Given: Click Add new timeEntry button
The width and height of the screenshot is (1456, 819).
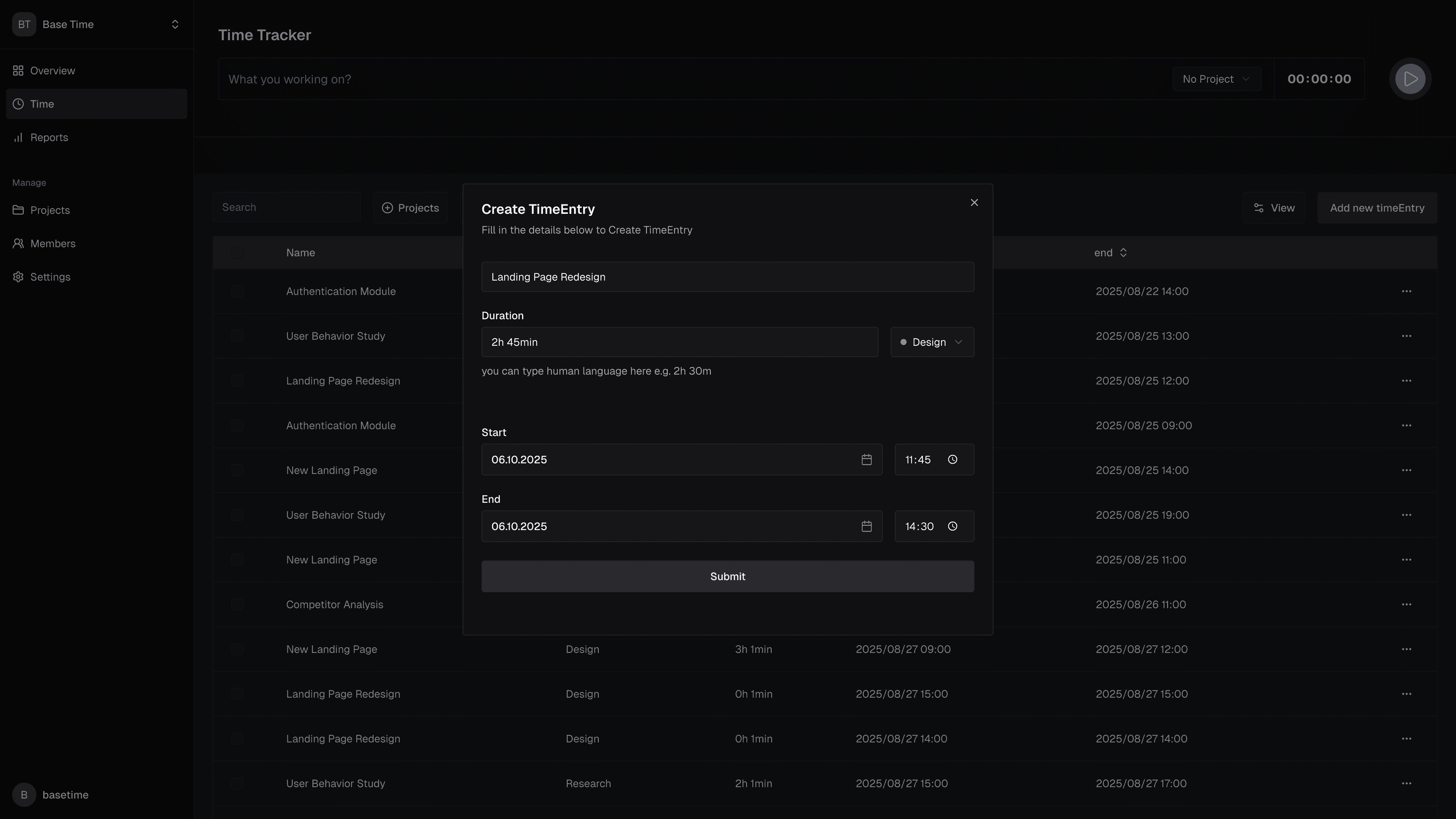Looking at the screenshot, I should click(1377, 208).
